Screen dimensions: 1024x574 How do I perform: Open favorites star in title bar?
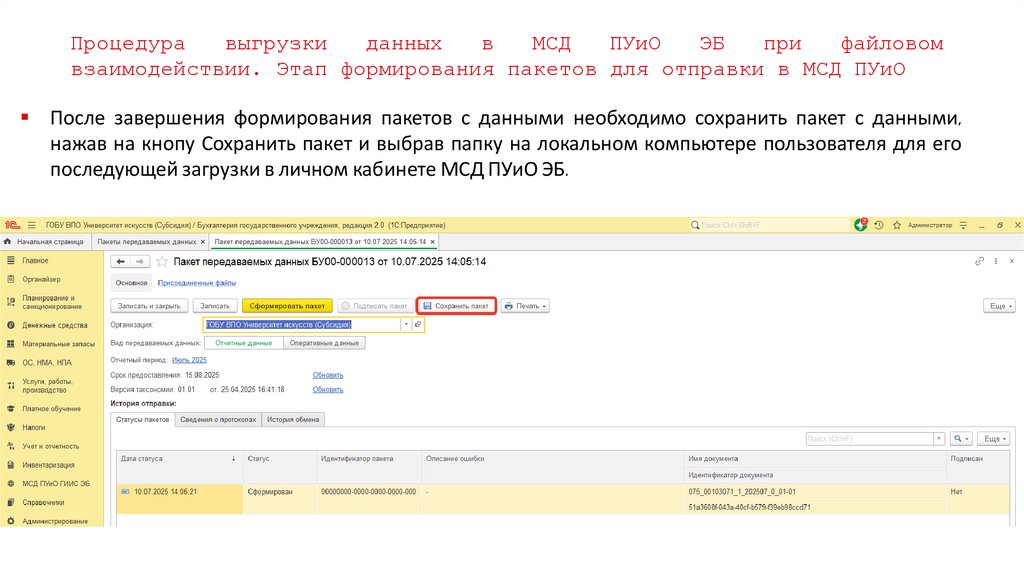click(x=897, y=225)
